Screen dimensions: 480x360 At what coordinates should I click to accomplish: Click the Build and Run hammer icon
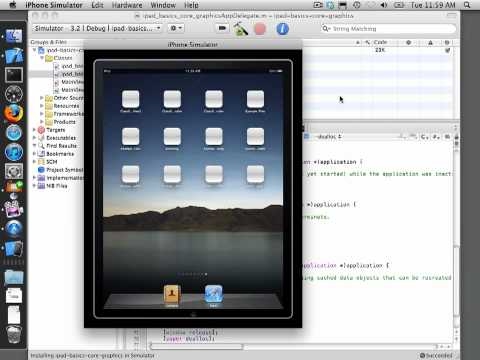[240, 29]
